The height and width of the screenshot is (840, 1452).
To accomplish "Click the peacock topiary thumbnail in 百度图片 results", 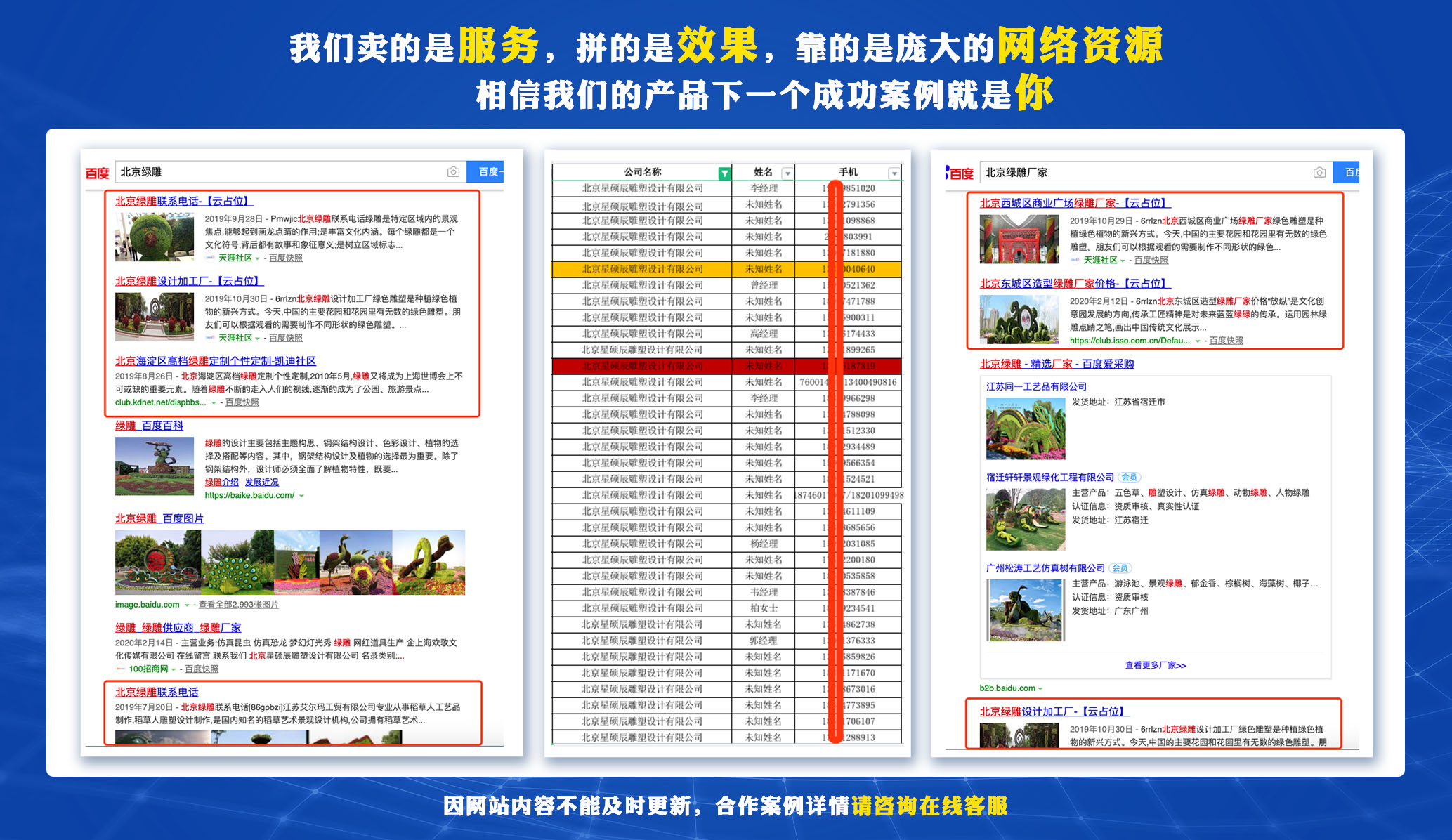I will coord(237,563).
